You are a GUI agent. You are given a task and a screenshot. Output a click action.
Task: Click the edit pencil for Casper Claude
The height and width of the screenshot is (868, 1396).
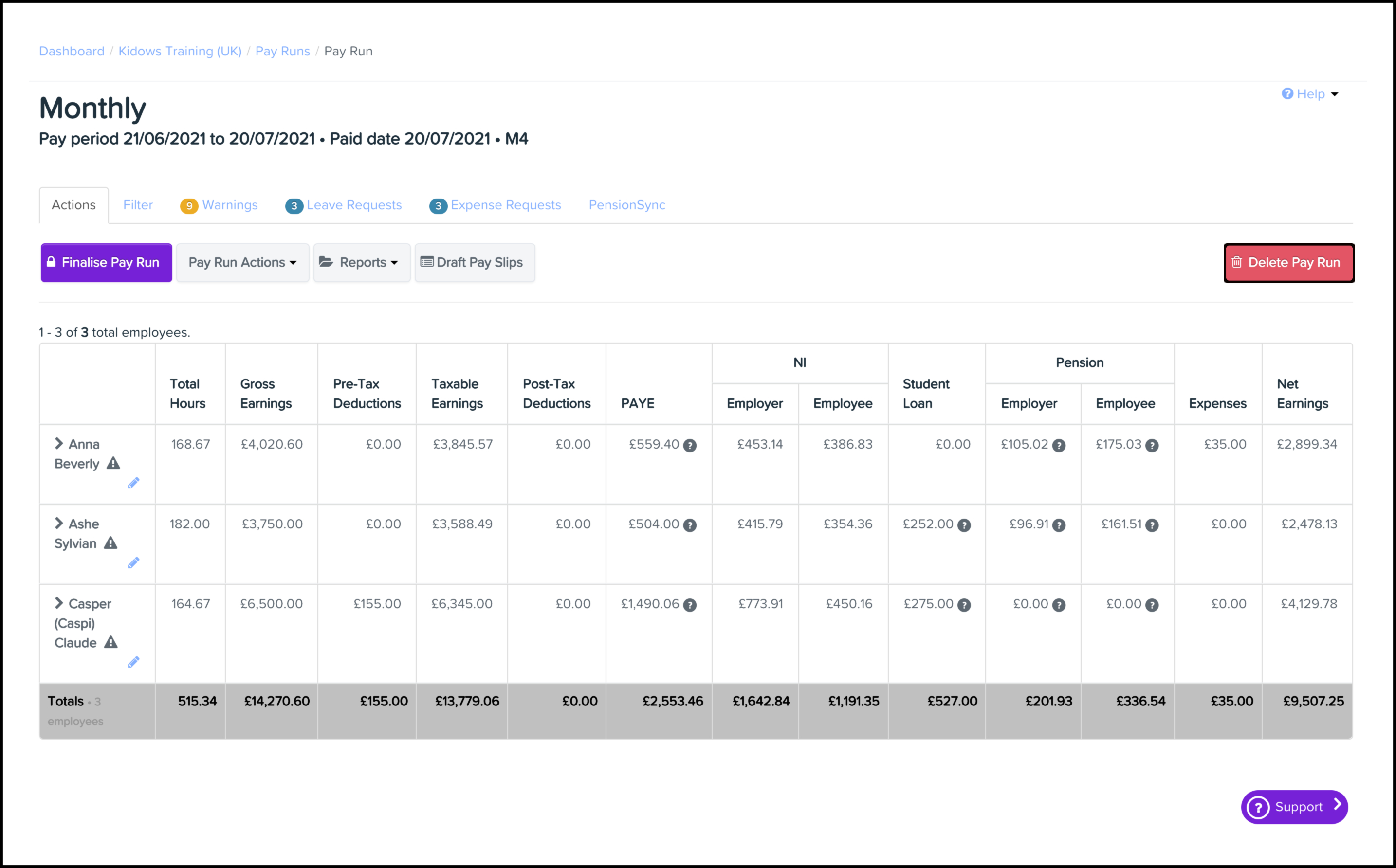[133, 663]
